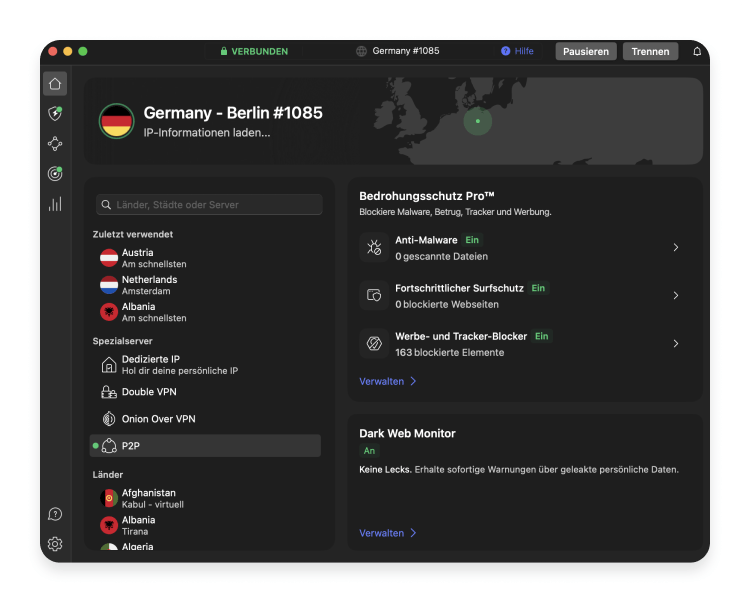Connect to Albania Tirana

tap(206, 525)
